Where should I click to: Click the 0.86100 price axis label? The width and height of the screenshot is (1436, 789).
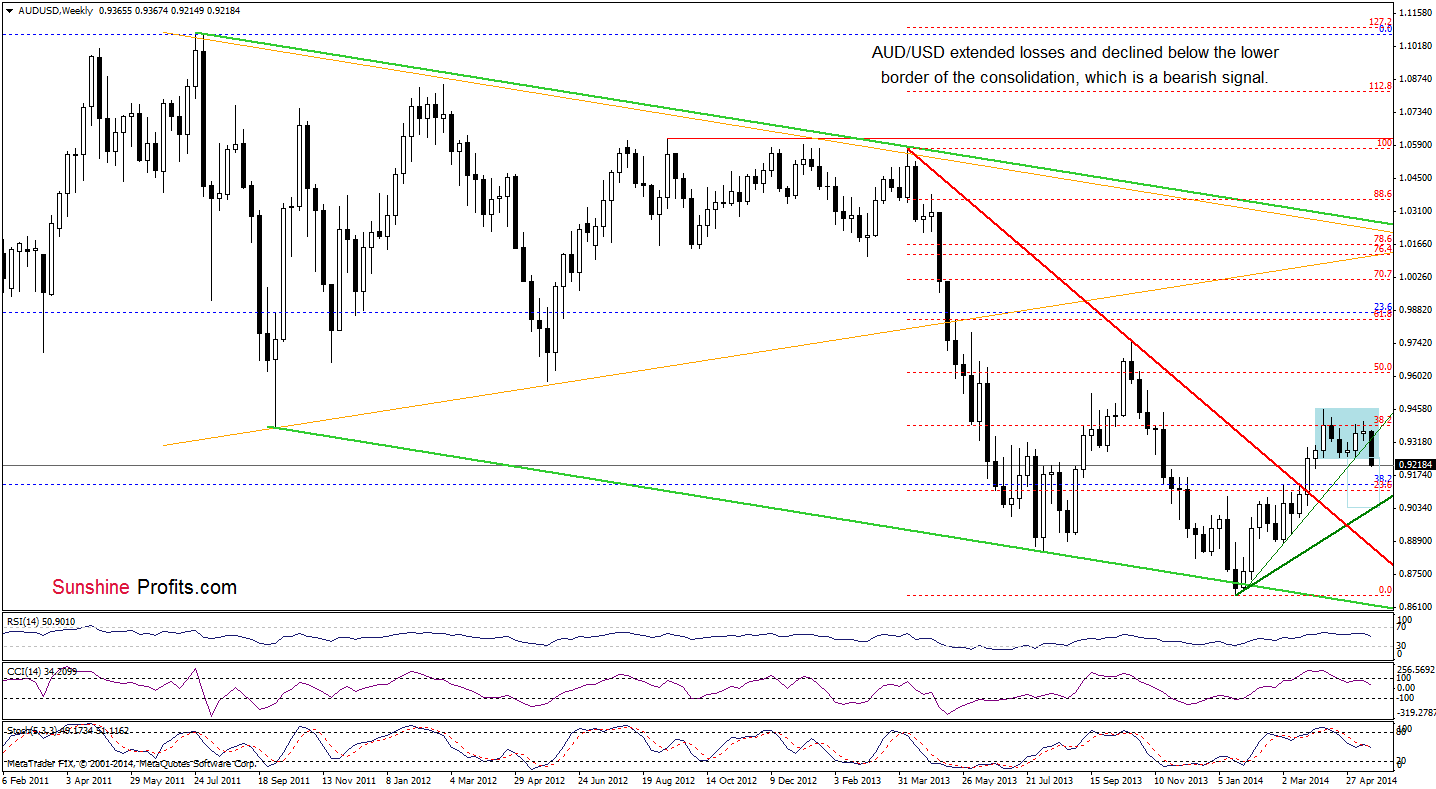pyautogui.click(x=1414, y=607)
